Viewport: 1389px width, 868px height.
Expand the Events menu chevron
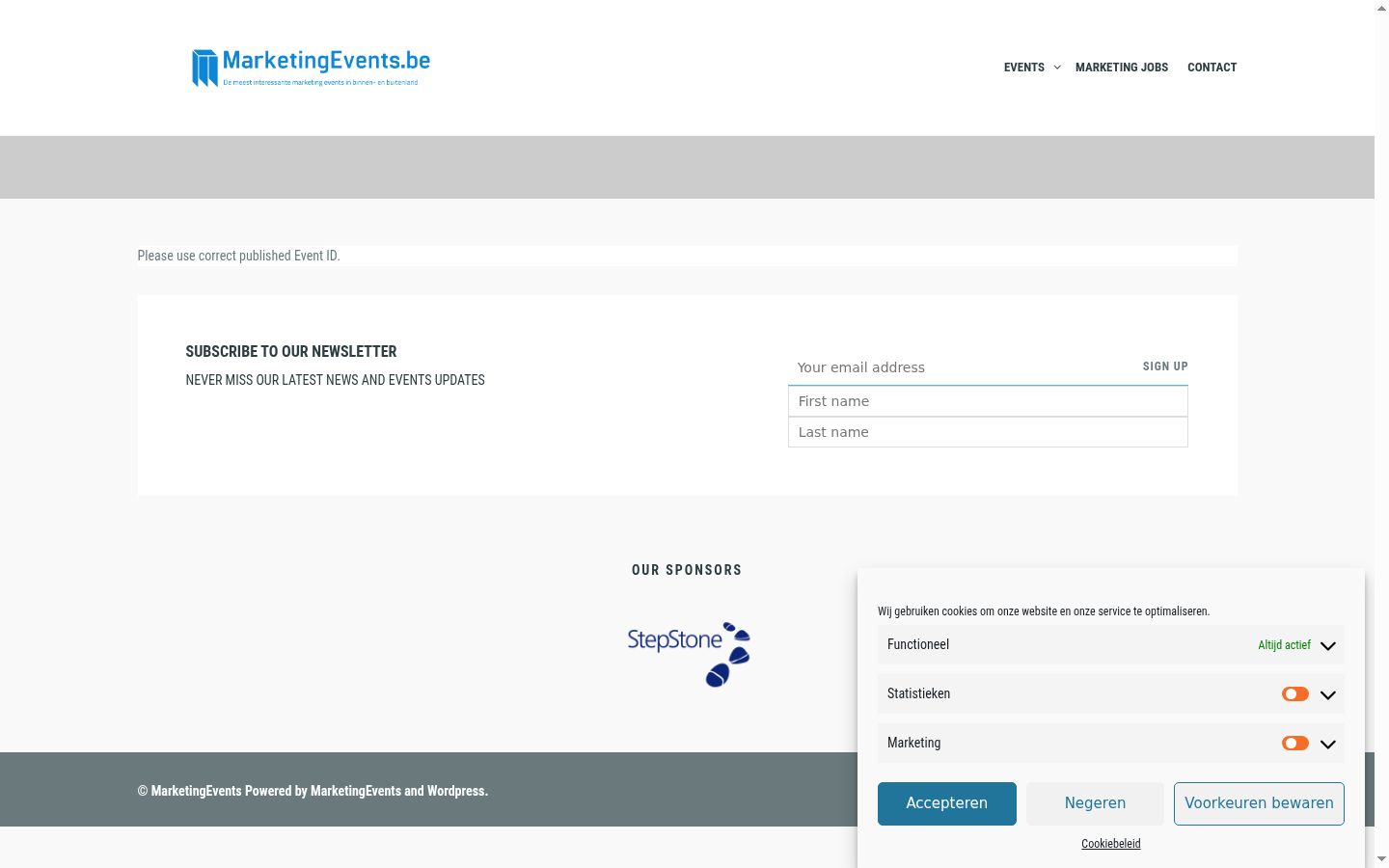tap(1057, 68)
